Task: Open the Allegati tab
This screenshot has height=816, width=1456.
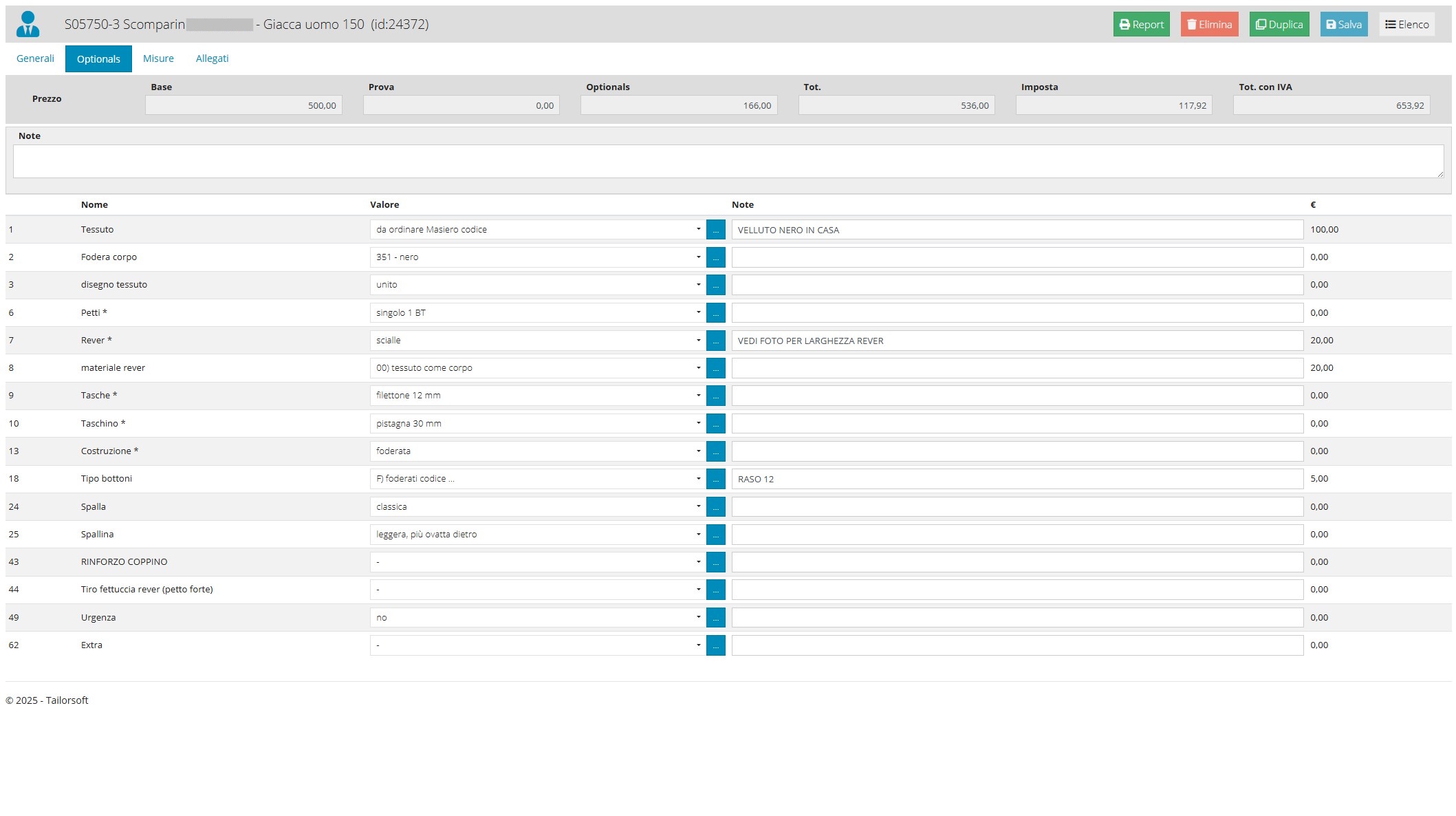Action: (x=212, y=58)
